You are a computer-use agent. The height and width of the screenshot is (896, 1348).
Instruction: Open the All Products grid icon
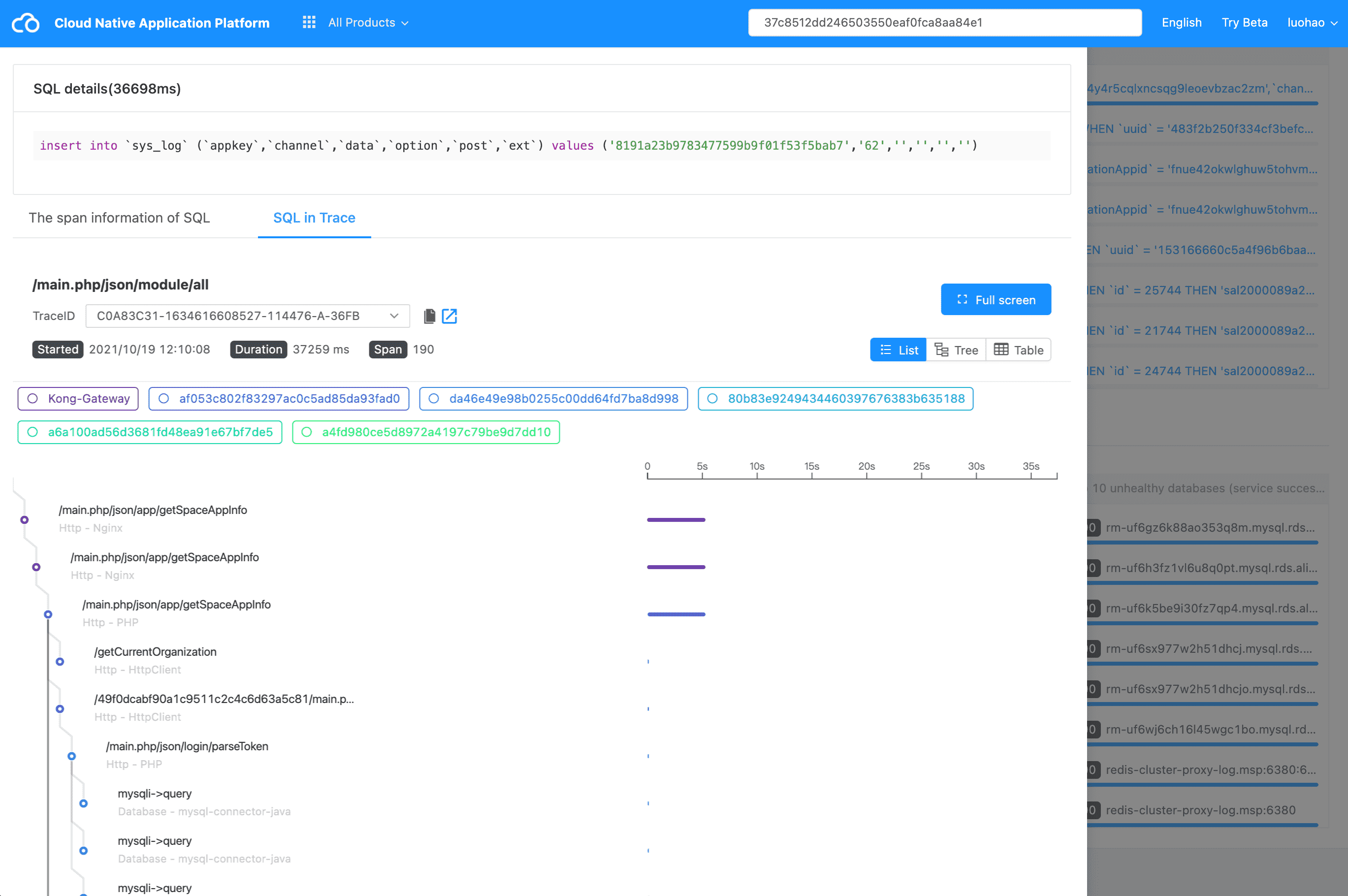pos(309,22)
